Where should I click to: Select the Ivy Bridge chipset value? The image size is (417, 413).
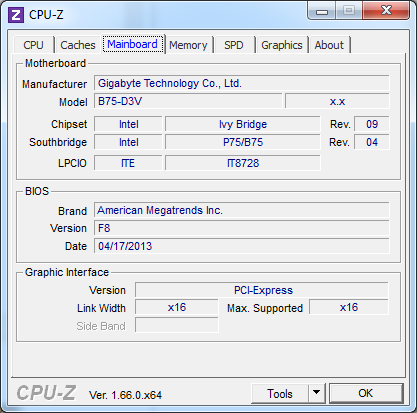click(243, 124)
